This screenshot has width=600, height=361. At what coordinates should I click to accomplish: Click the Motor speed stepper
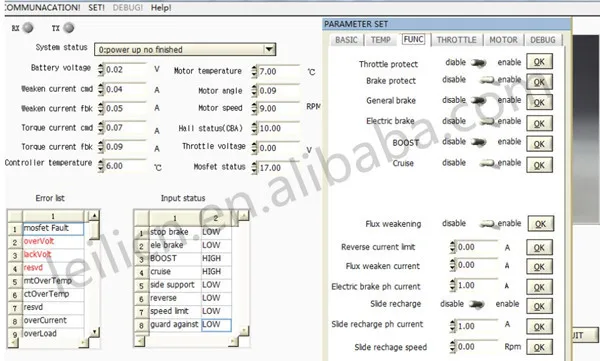254,108
